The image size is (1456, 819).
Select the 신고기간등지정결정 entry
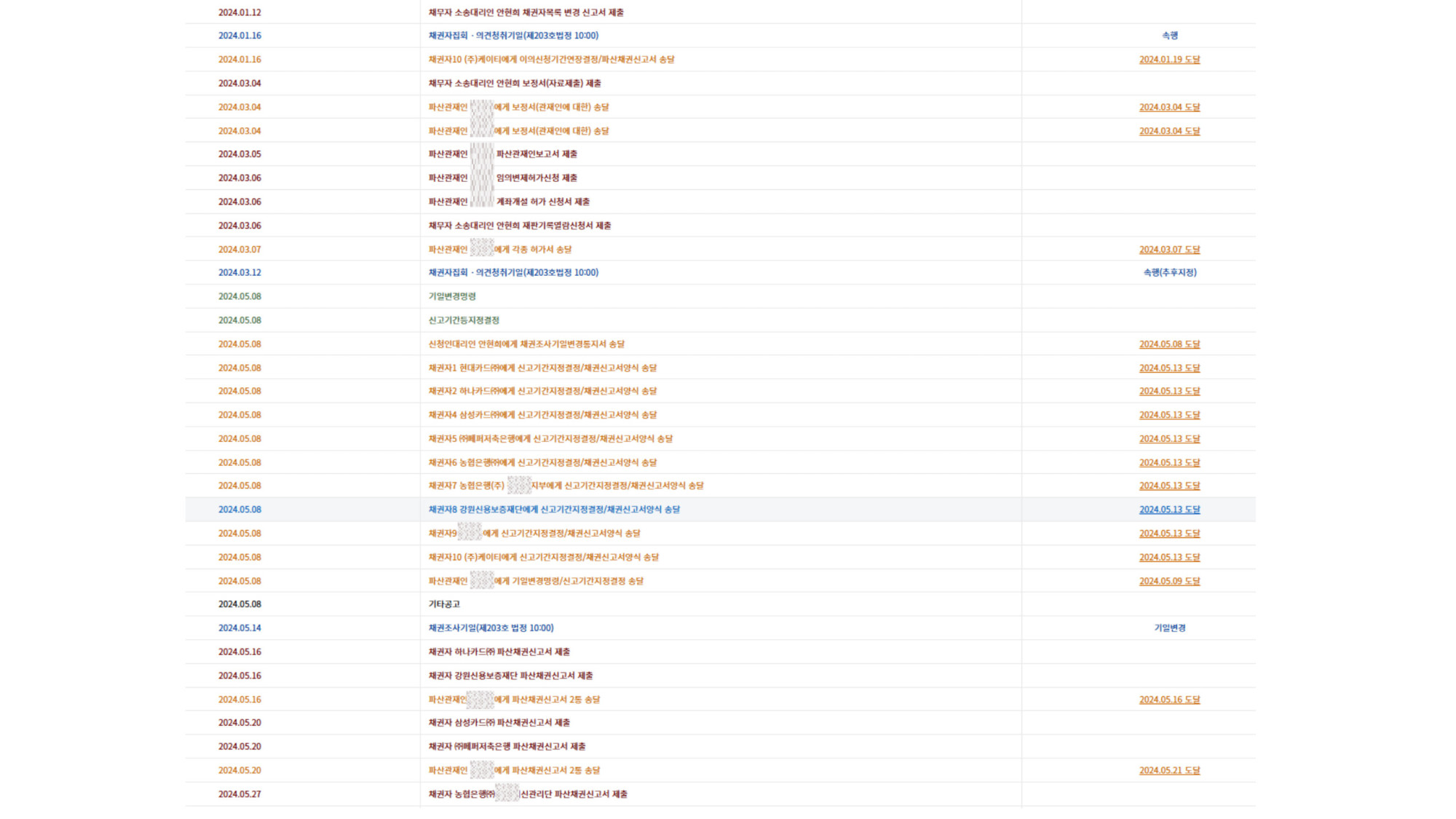[464, 320]
